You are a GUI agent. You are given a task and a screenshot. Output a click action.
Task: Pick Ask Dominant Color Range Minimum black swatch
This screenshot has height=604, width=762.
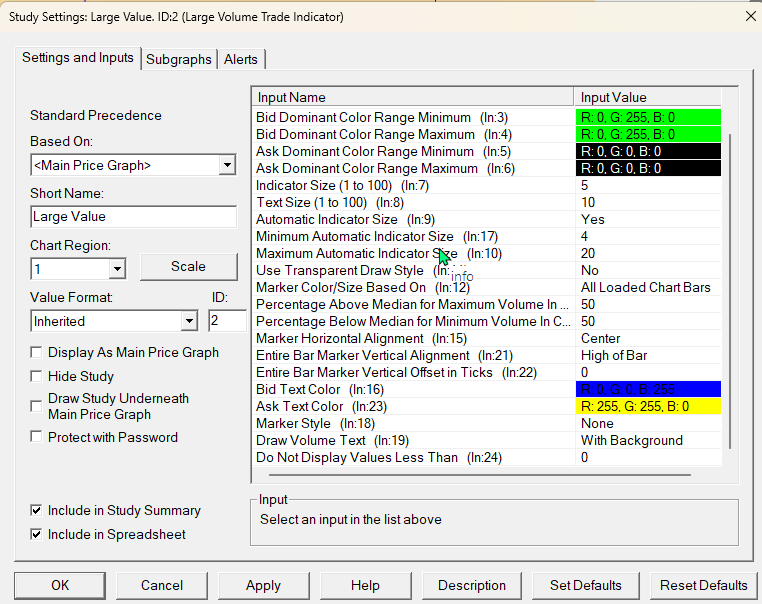point(648,152)
